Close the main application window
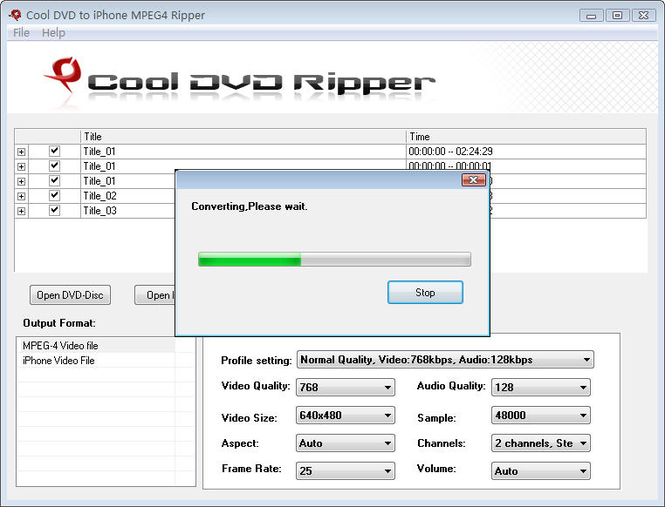 pos(644,16)
